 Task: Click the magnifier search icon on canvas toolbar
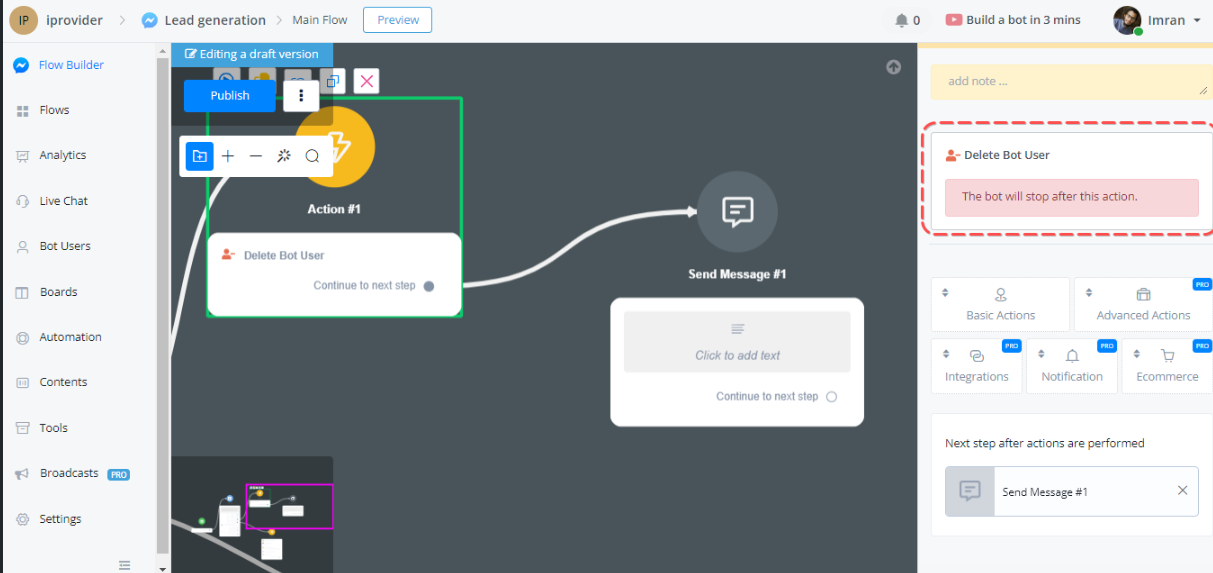(x=312, y=156)
